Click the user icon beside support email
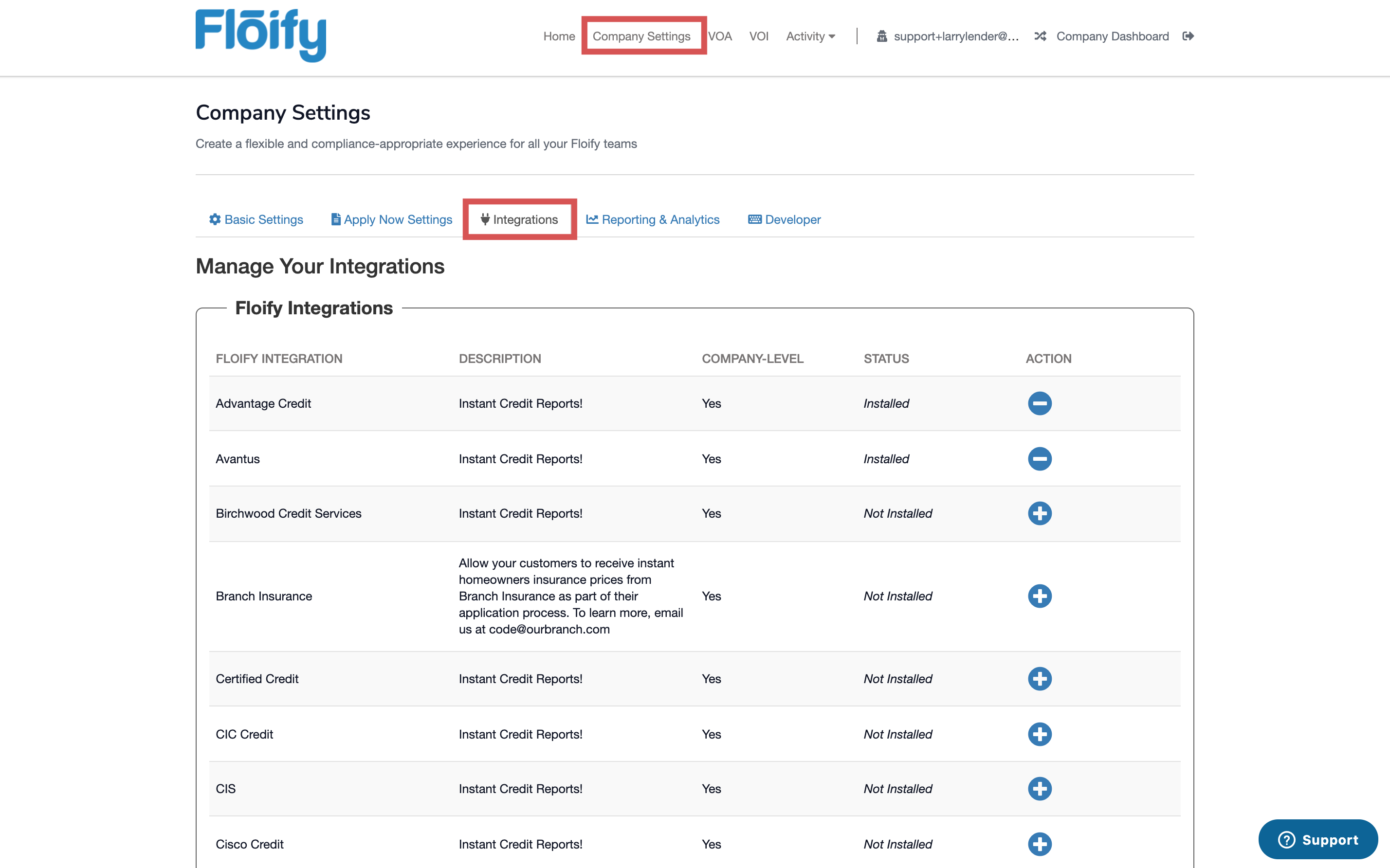 tap(881, 36)
